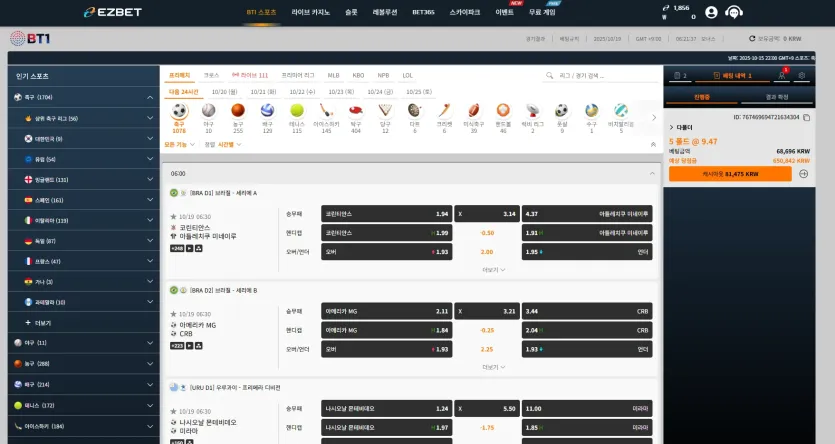Select the handball sport icon (핸드볼 46)
The width and height of the screenshot is (835, 444).
coord(503,110)
